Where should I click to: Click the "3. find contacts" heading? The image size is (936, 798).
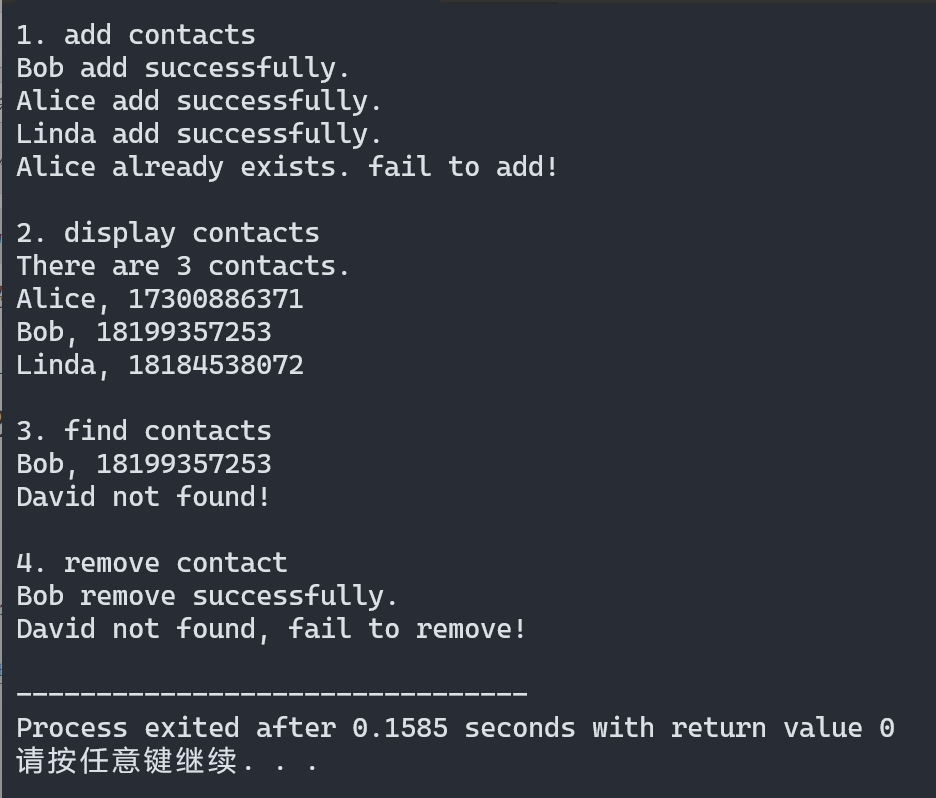143,431
